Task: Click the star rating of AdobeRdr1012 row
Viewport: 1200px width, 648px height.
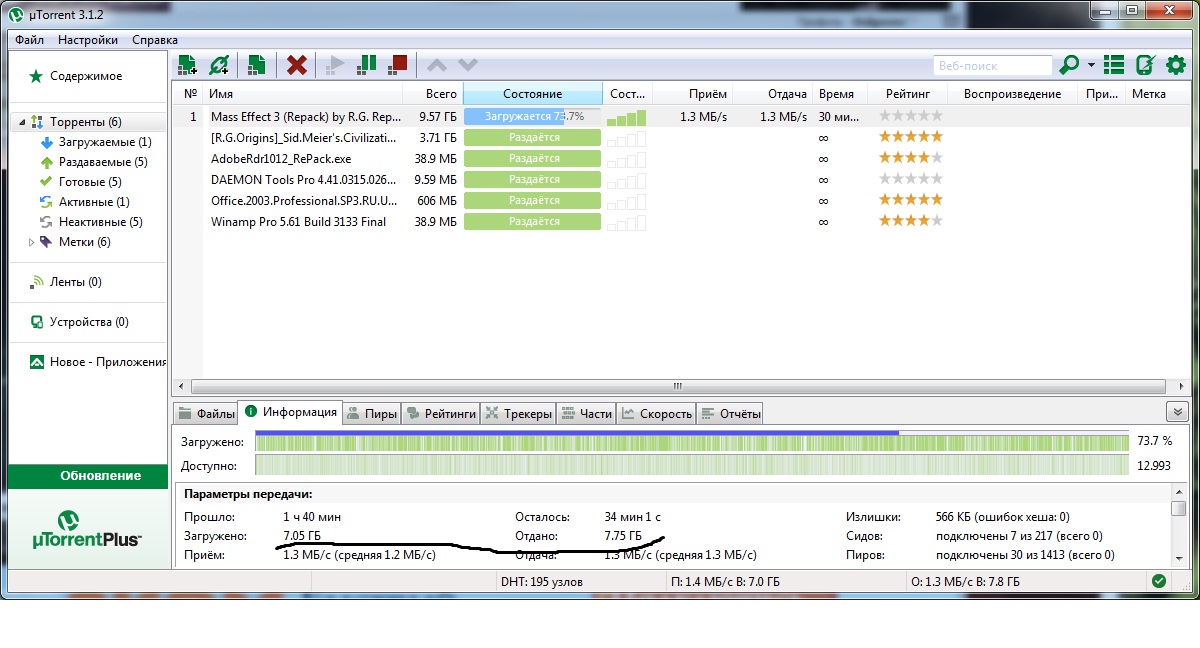Action: click(x=910, y=158)
